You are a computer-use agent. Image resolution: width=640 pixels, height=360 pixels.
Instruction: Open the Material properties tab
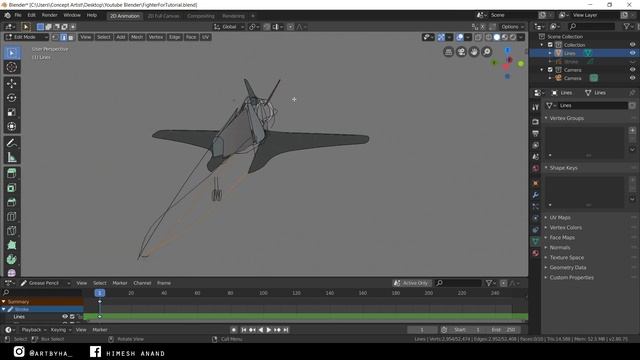pyautogui.click(x=536, y=253)
